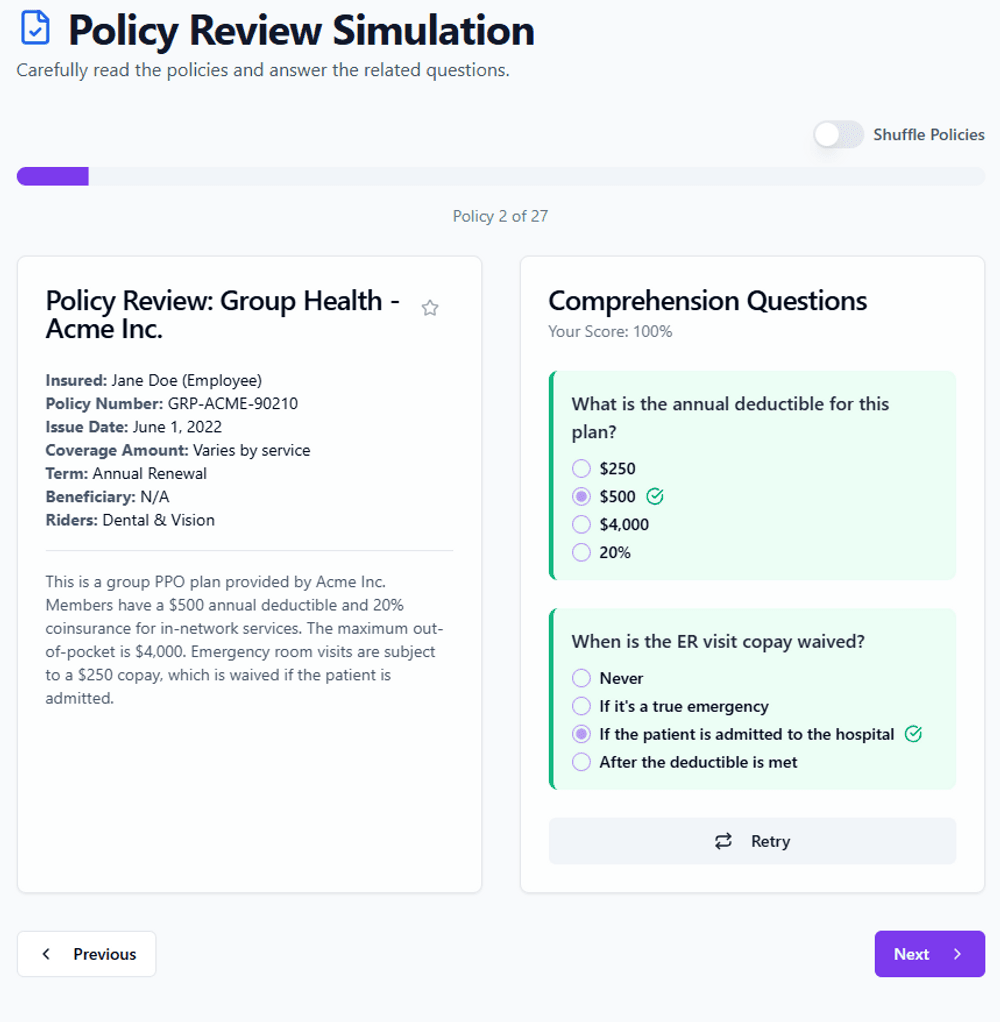Click the document check logo icon

click(35, 29)
